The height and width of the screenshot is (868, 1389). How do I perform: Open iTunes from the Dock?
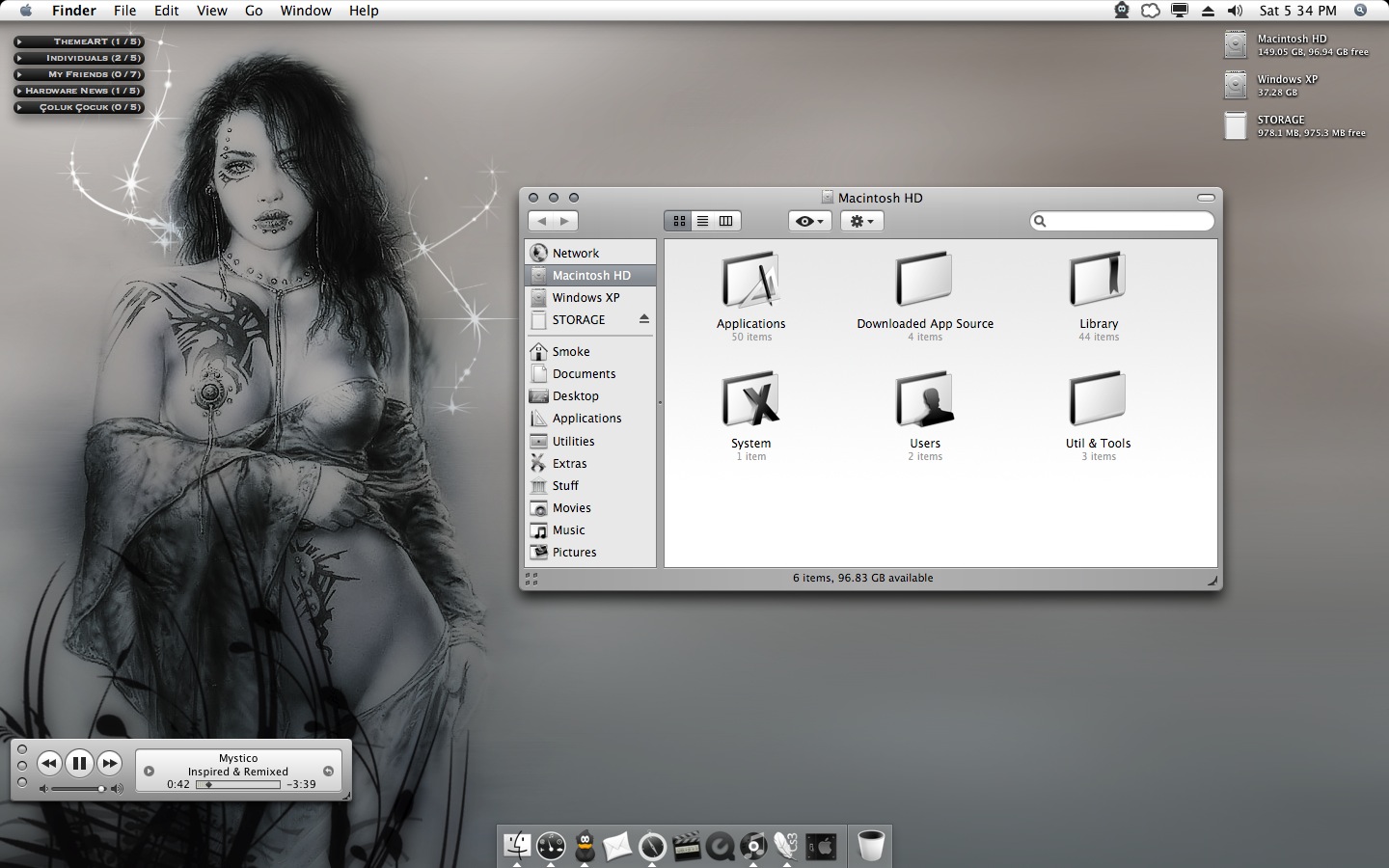point(753,846)
